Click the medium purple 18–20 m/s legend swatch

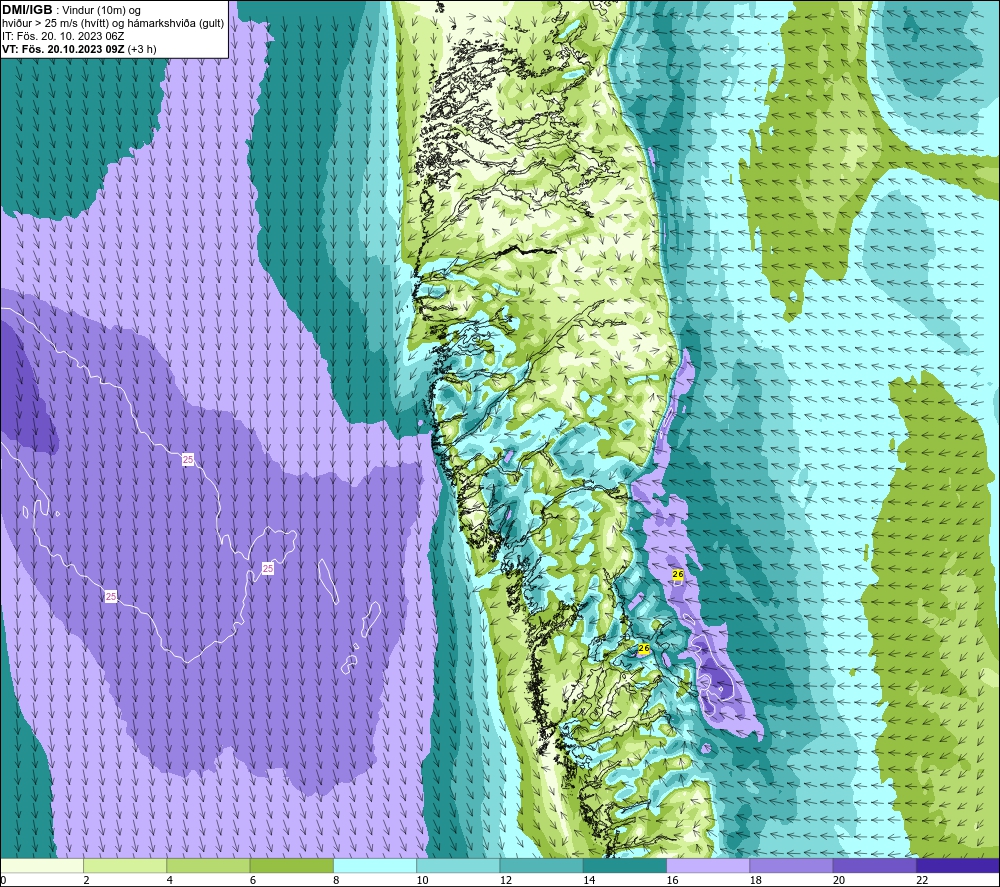pos(791,865)
